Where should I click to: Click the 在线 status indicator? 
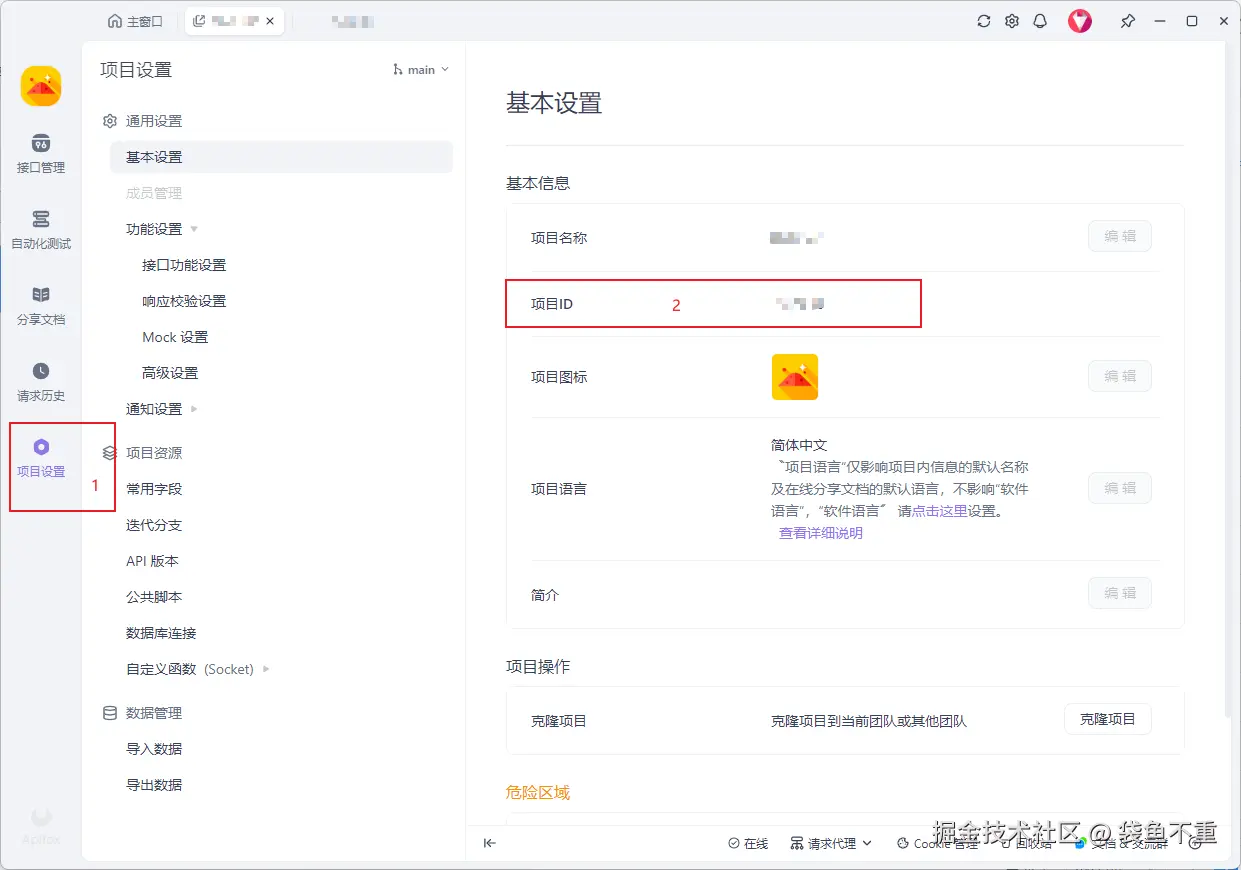pos(748,844)
